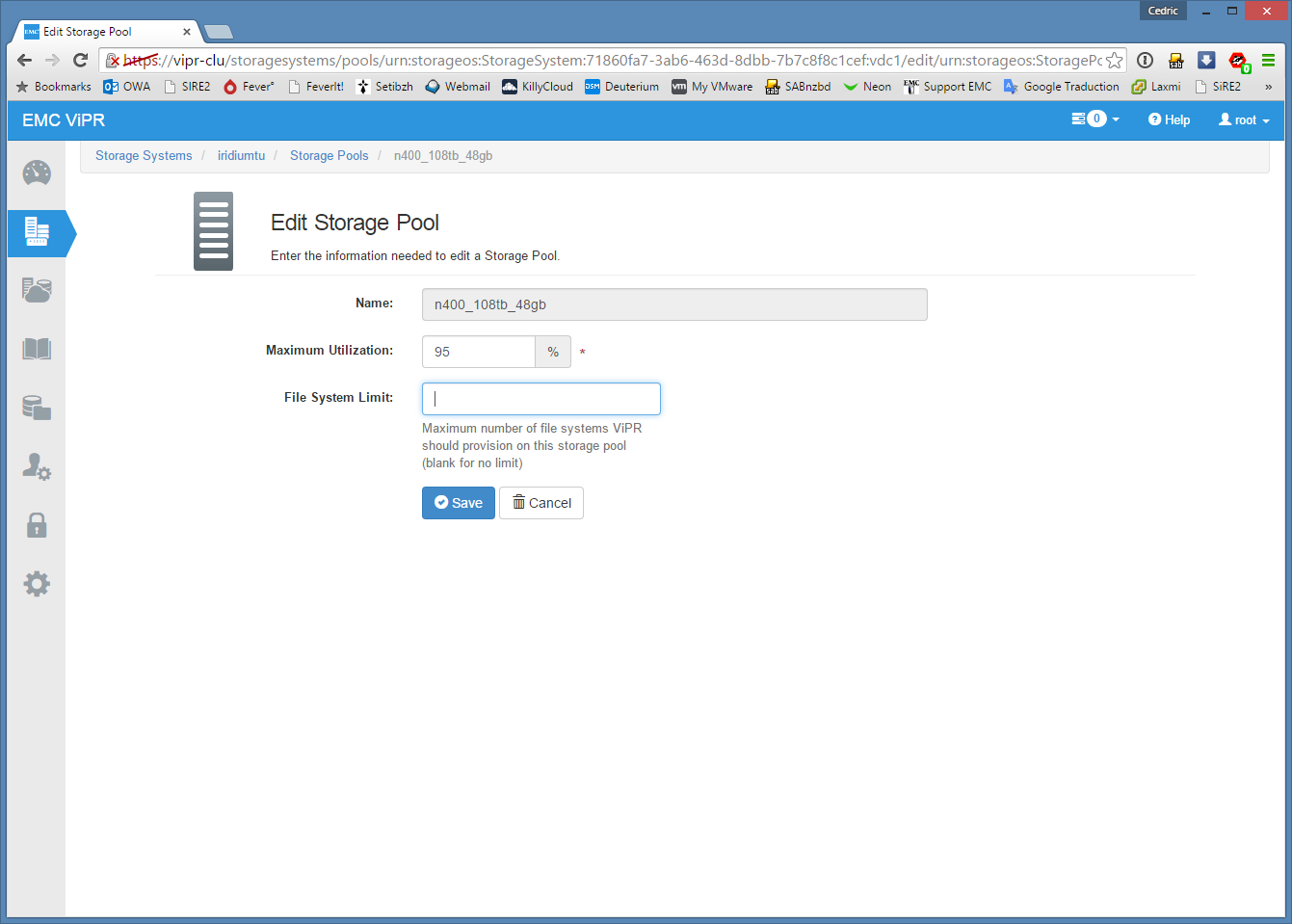
Task: Open the security padlock sidebar icon
Action: click(x=37, y=525)
